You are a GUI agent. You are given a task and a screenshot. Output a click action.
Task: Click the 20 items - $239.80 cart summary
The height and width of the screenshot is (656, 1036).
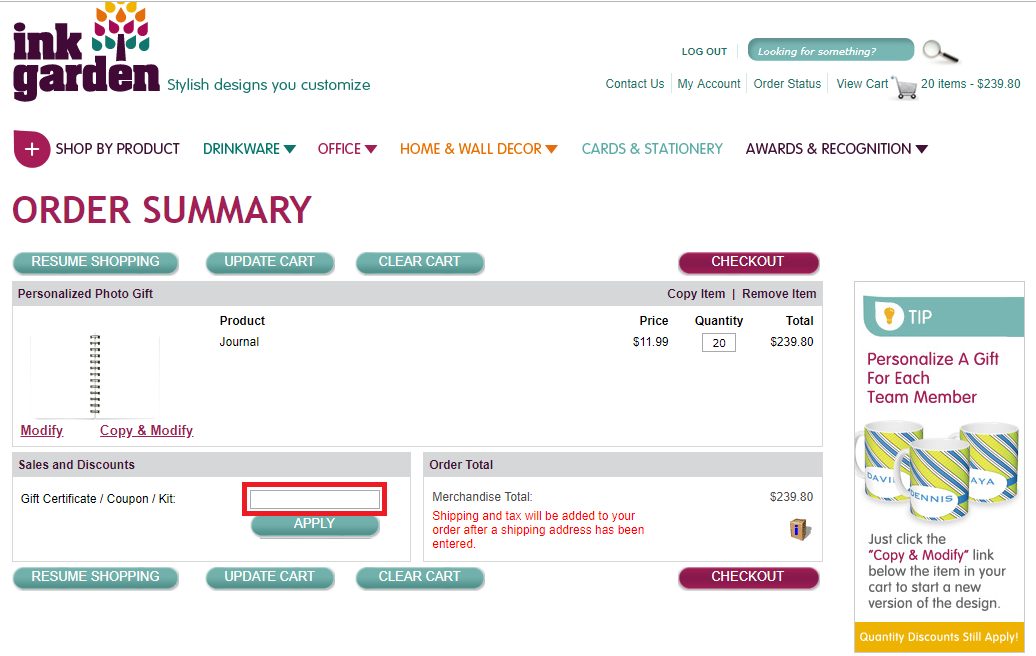click(x=971, y=84)
